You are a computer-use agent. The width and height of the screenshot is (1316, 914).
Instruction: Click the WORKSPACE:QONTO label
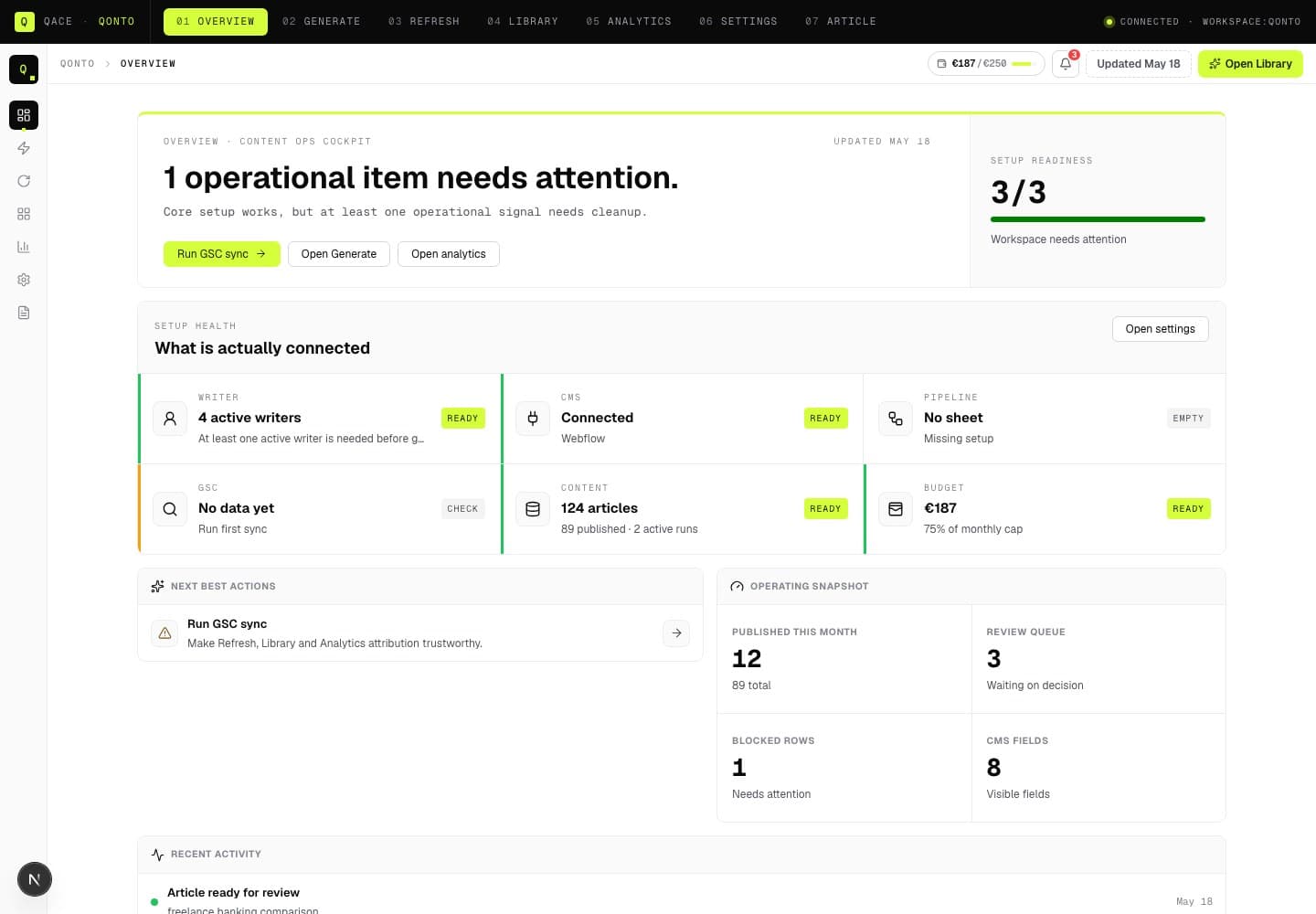tap(1251, 21)
